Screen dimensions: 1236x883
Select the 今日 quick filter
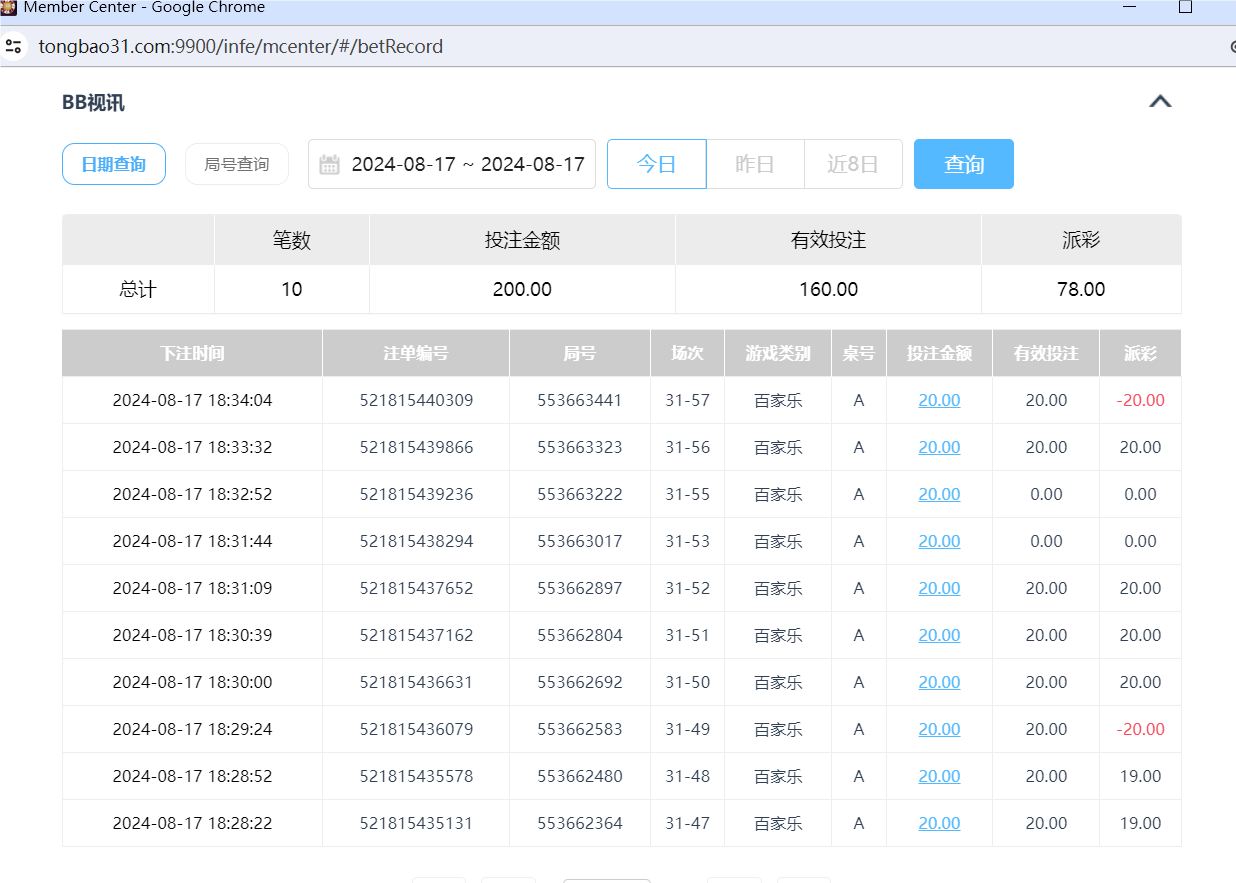pos(656,163)
